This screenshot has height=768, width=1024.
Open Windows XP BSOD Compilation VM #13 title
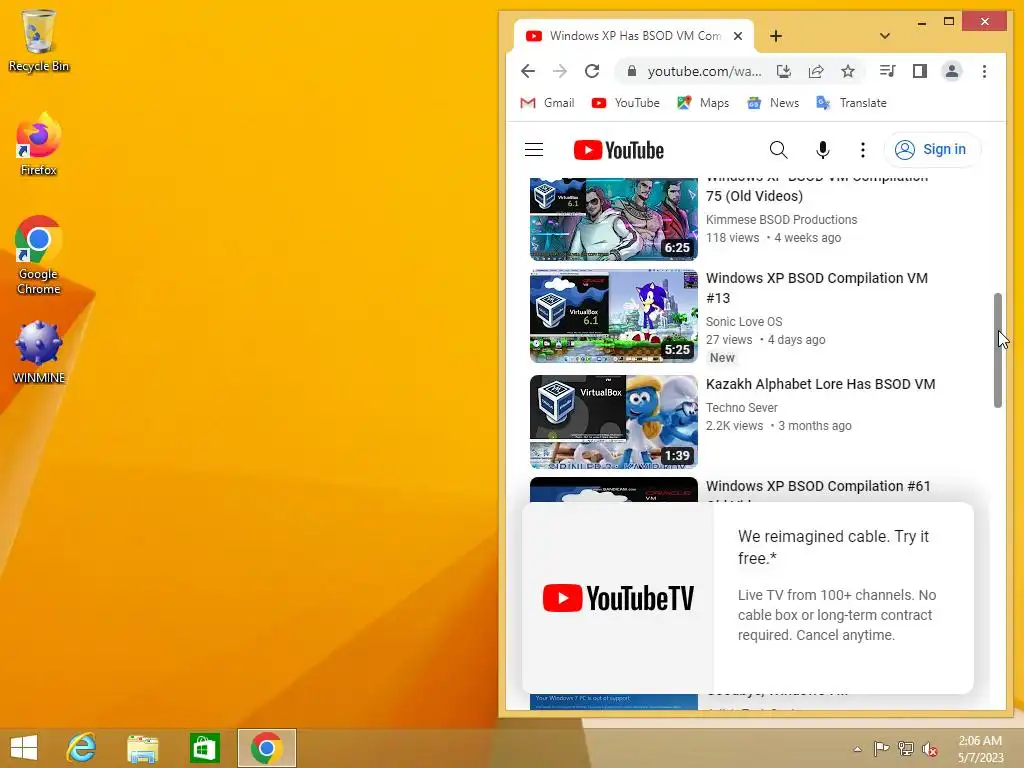point(817,288)
